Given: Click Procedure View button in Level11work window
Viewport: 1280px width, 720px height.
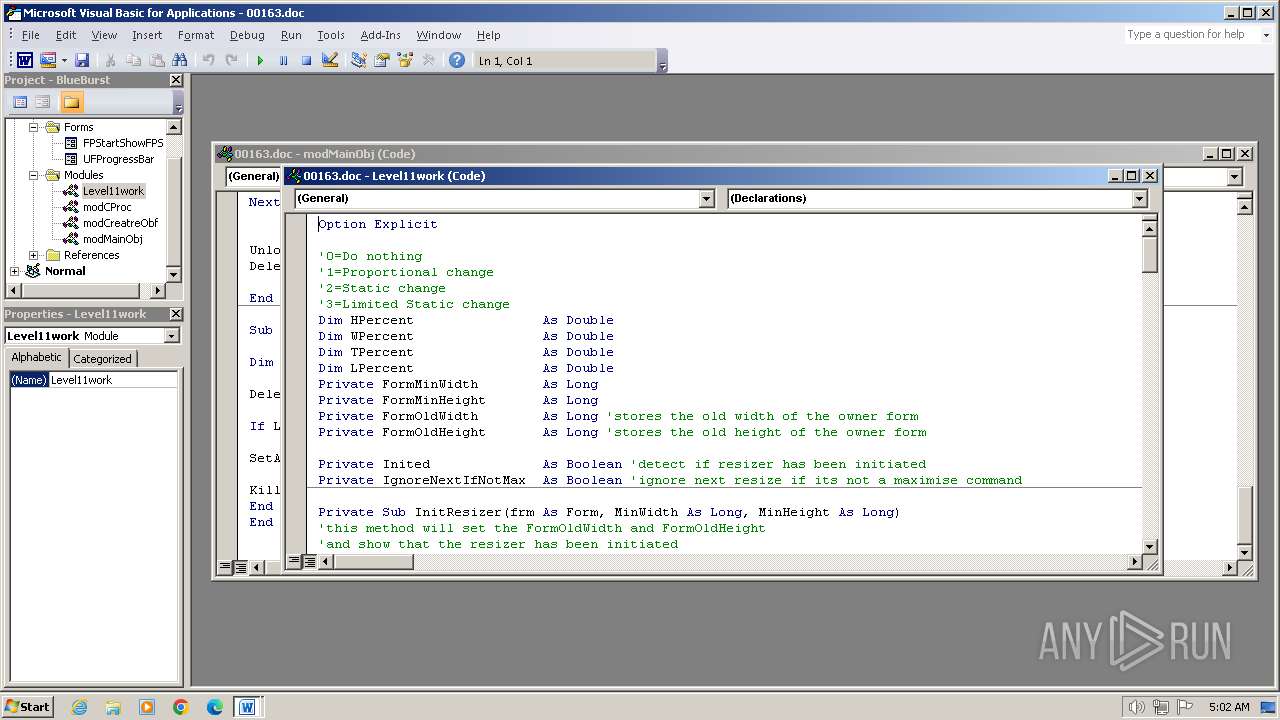Looking at the screenshot, I should tap(295, 562).
